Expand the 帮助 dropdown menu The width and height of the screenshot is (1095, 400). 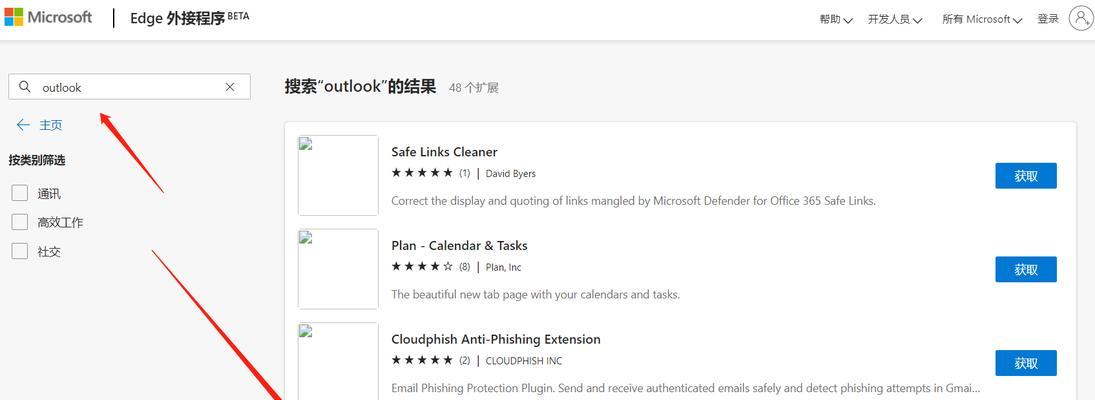[836, 20]
